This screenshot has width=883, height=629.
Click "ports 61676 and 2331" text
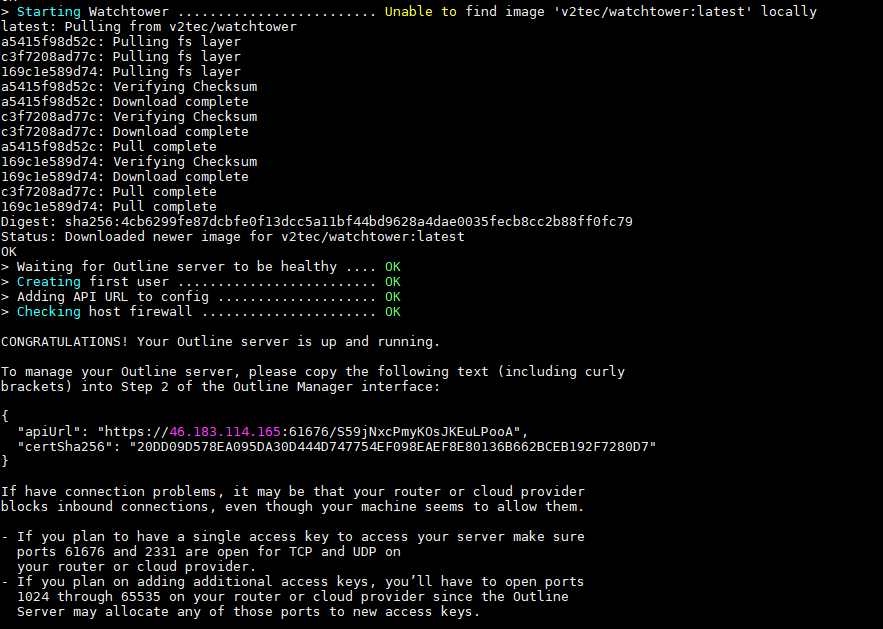[97, 552]
